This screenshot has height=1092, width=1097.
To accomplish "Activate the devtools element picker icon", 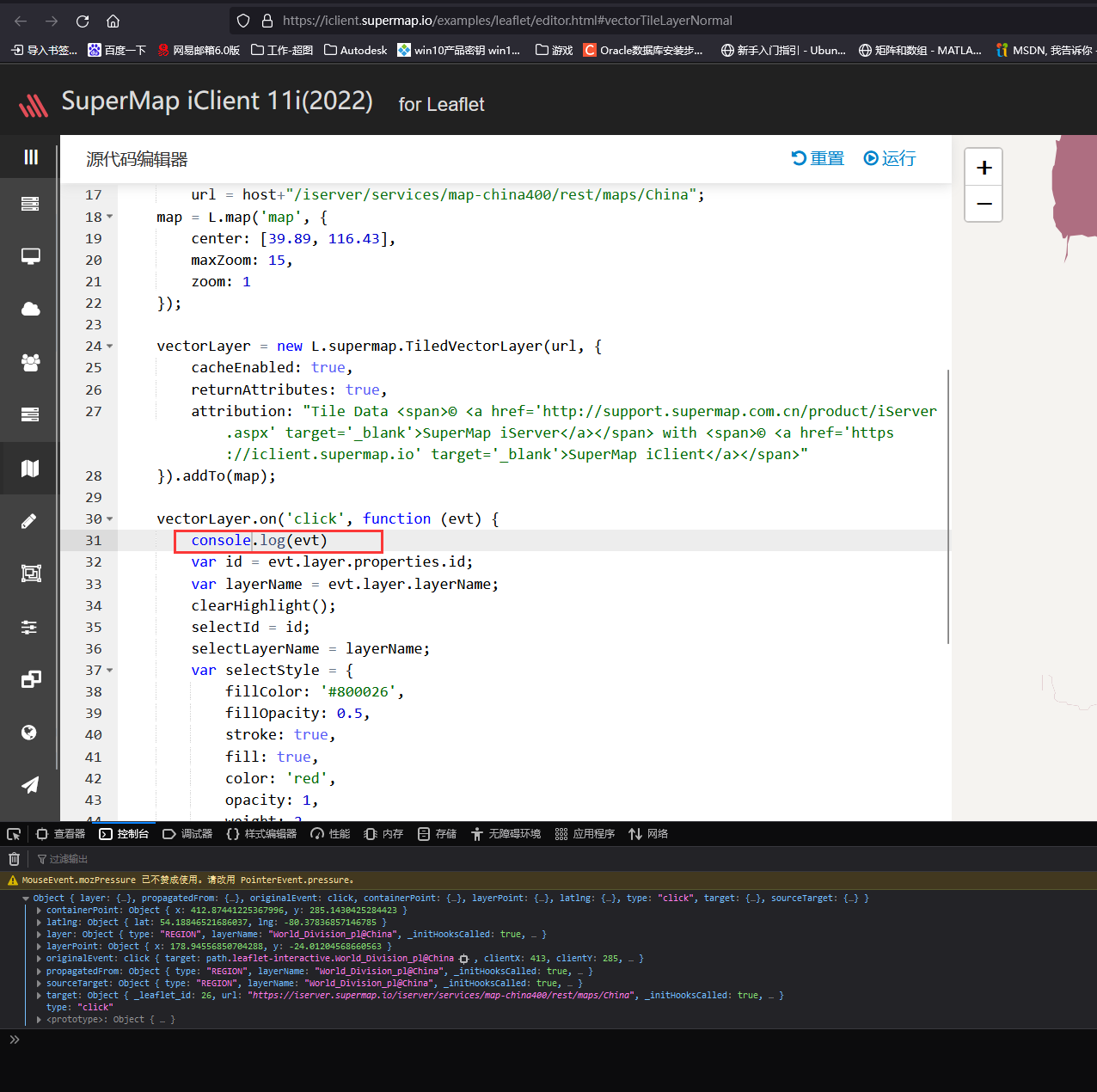I will coord(14,834).
